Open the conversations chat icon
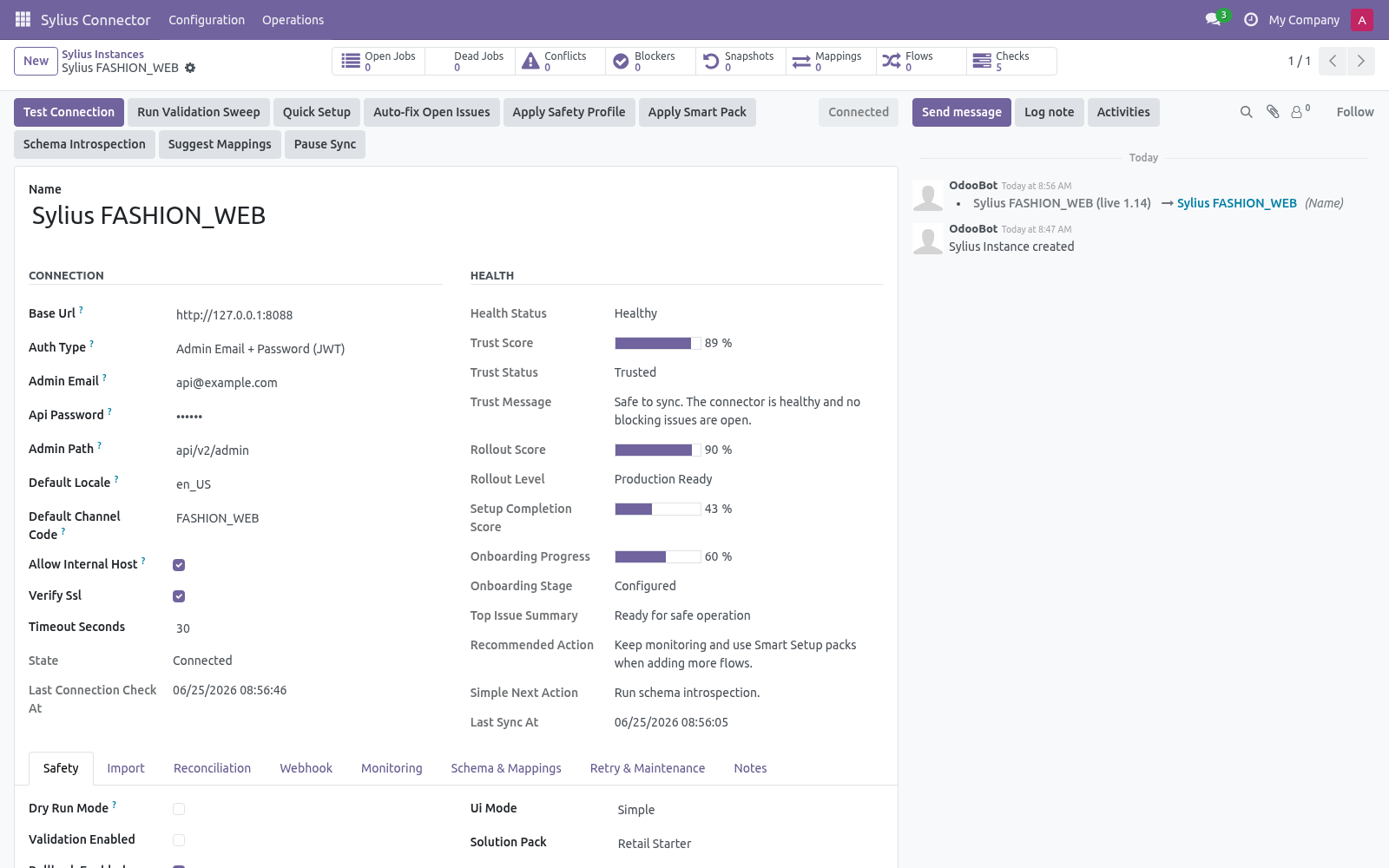1389x868 pixels. pos(1213,19)
